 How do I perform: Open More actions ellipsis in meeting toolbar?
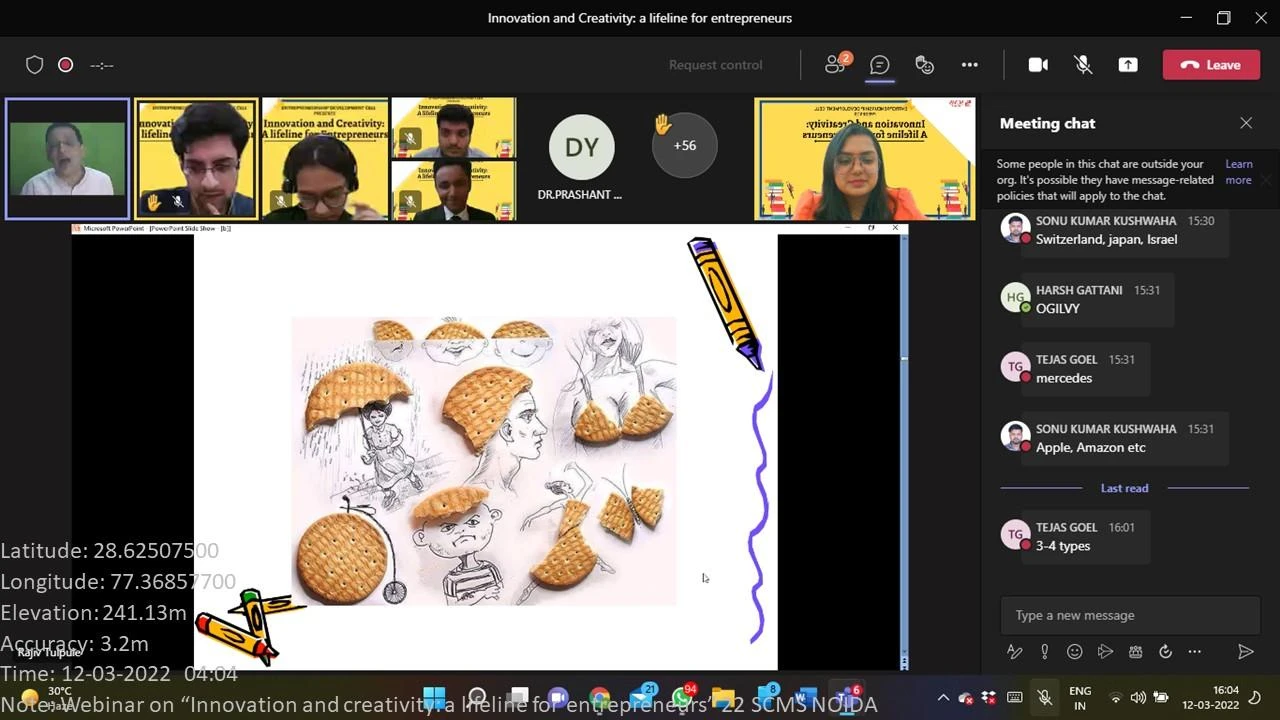point(969,65)
